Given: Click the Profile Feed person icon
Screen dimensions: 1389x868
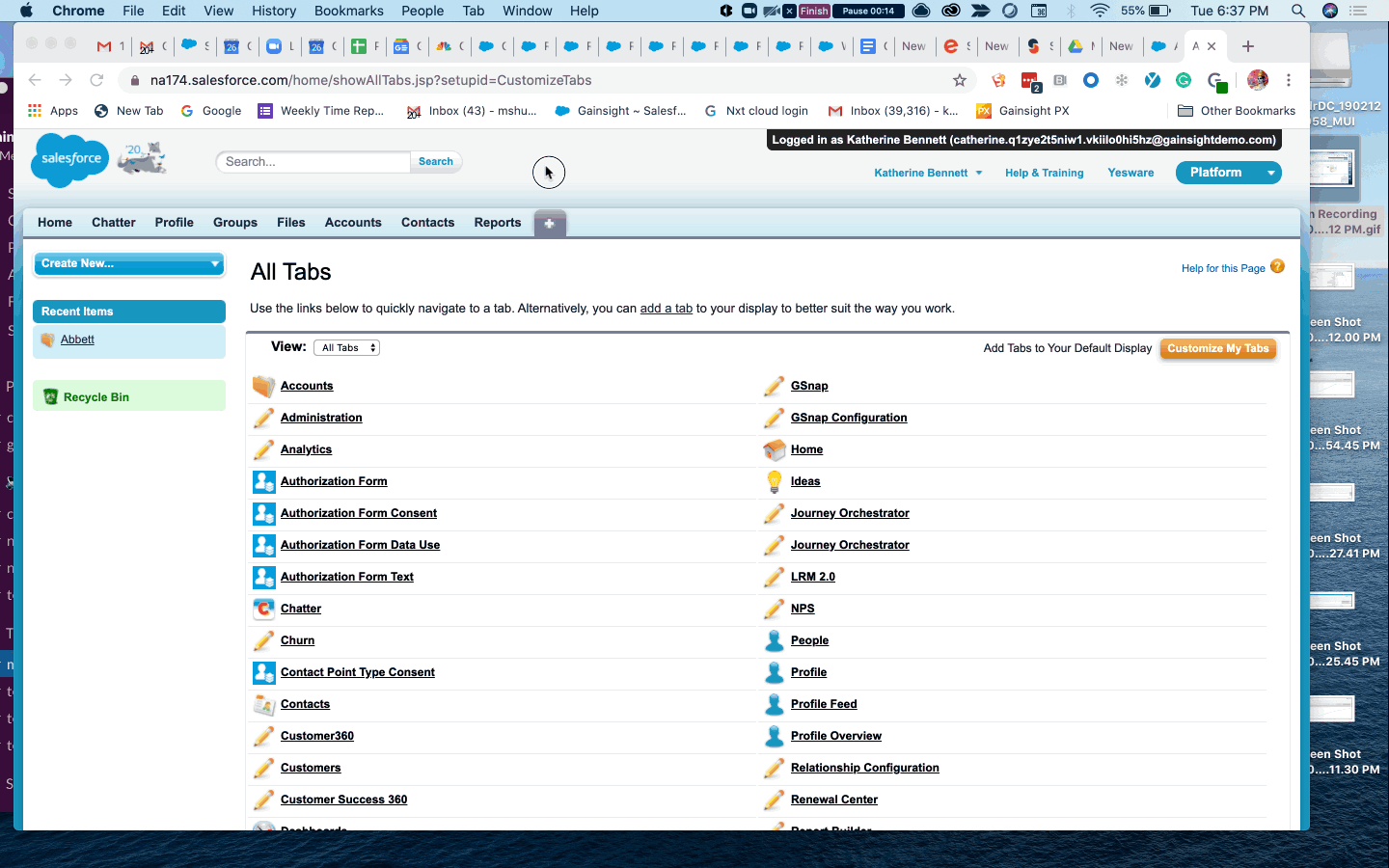Looking at the screenshot, I should click(774, 705).
